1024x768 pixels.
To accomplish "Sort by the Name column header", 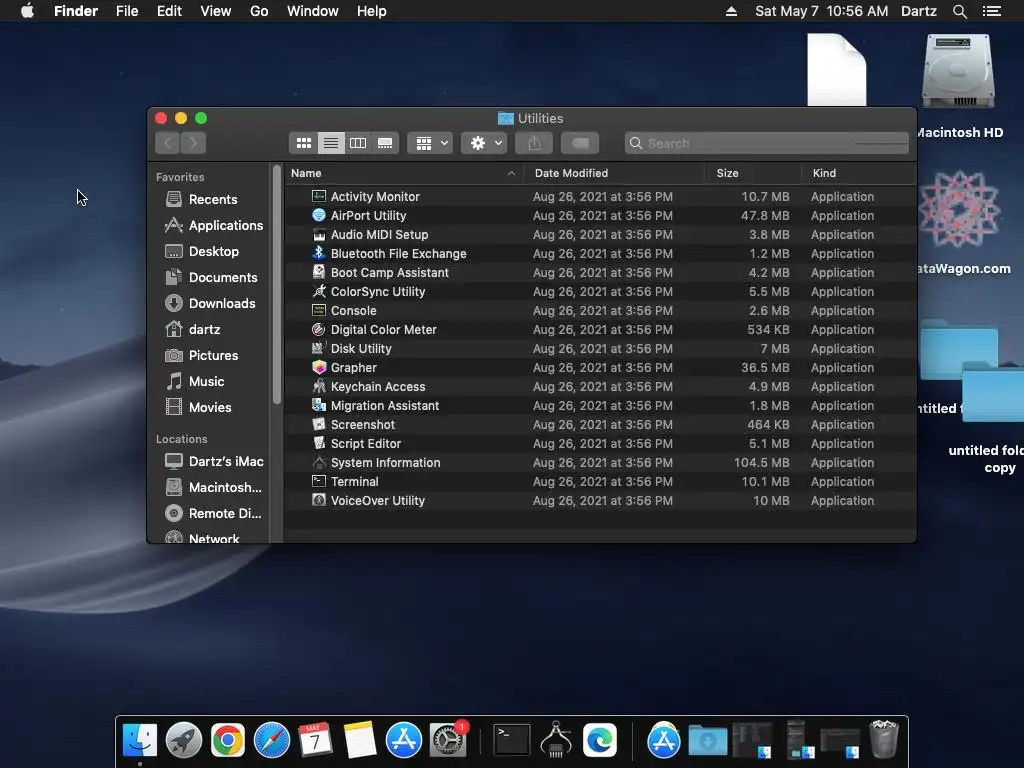I will click(x=404, y=173).
